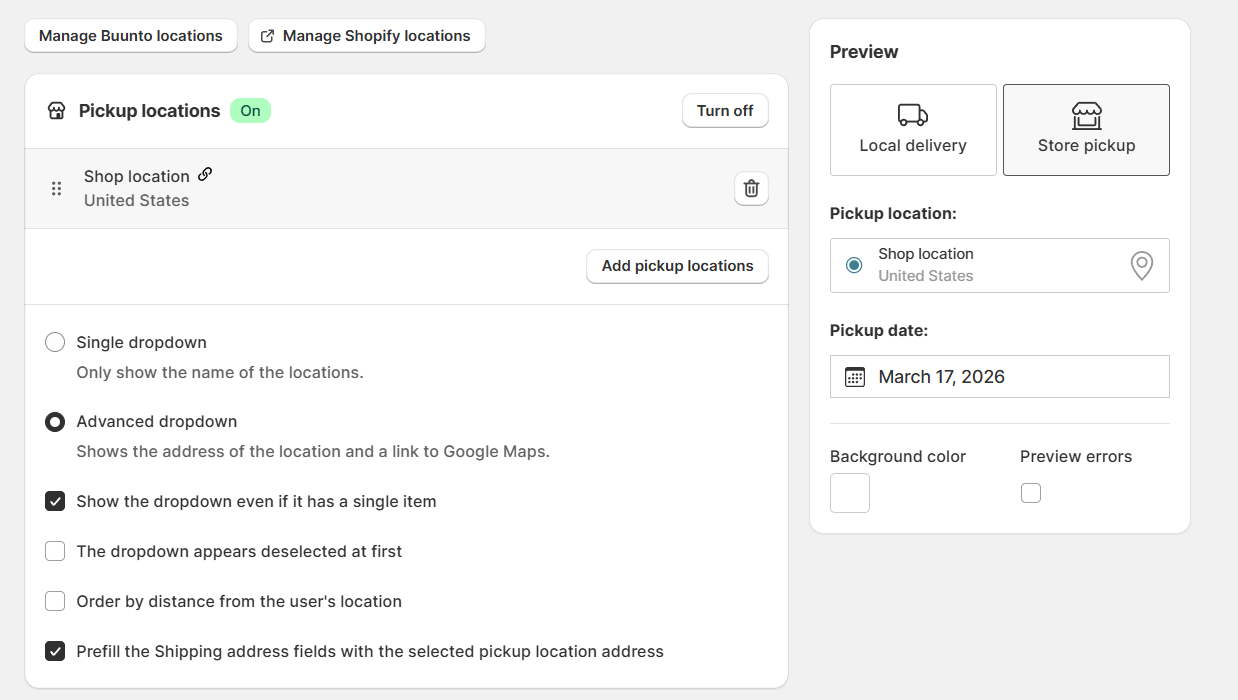This screenshot has width=1238, height=700.
Task: Click Manage Buunto locations button
Action: coord(131,36)
